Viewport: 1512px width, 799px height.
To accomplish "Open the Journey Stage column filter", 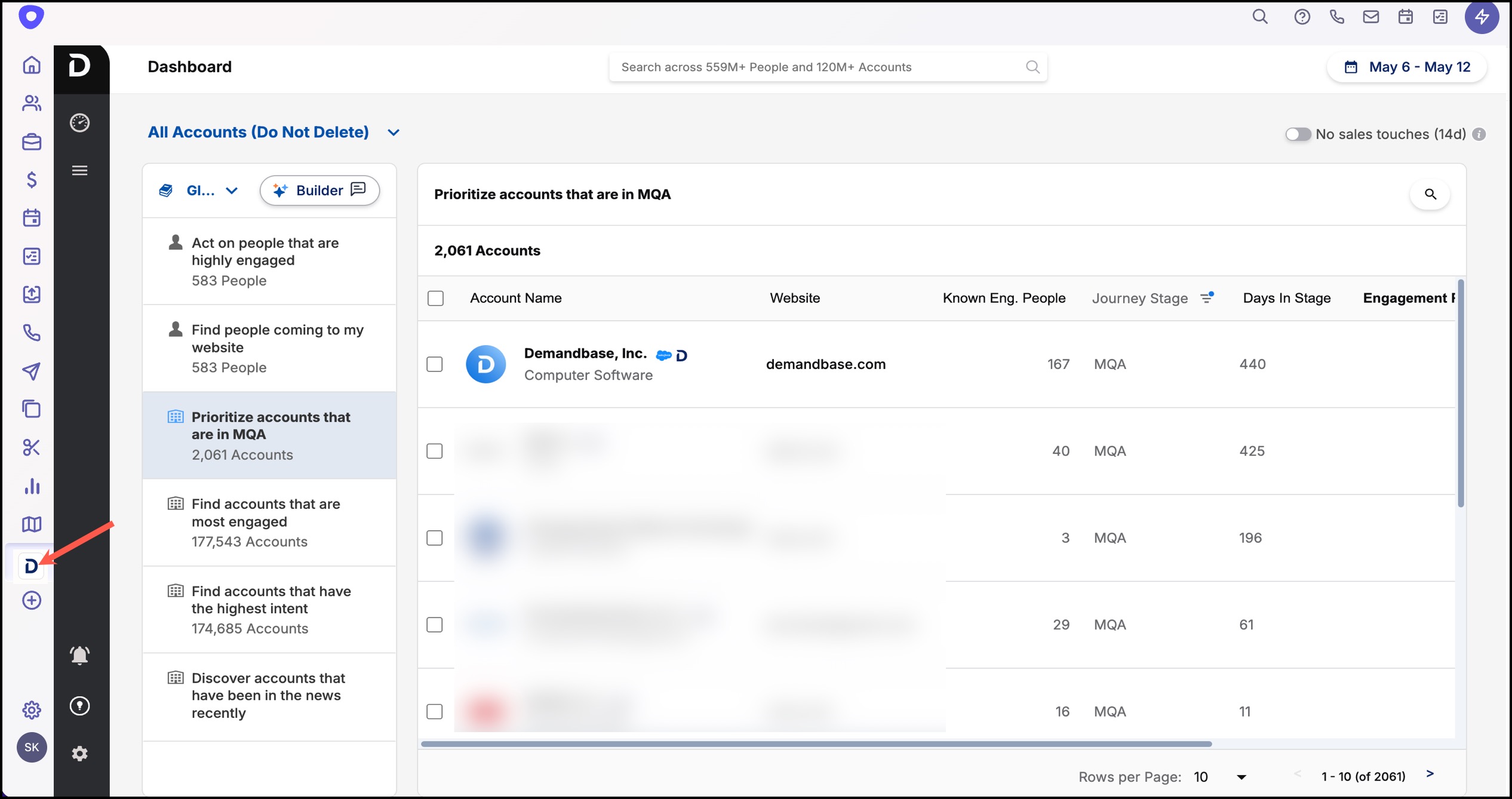I will pos(1207,297).
